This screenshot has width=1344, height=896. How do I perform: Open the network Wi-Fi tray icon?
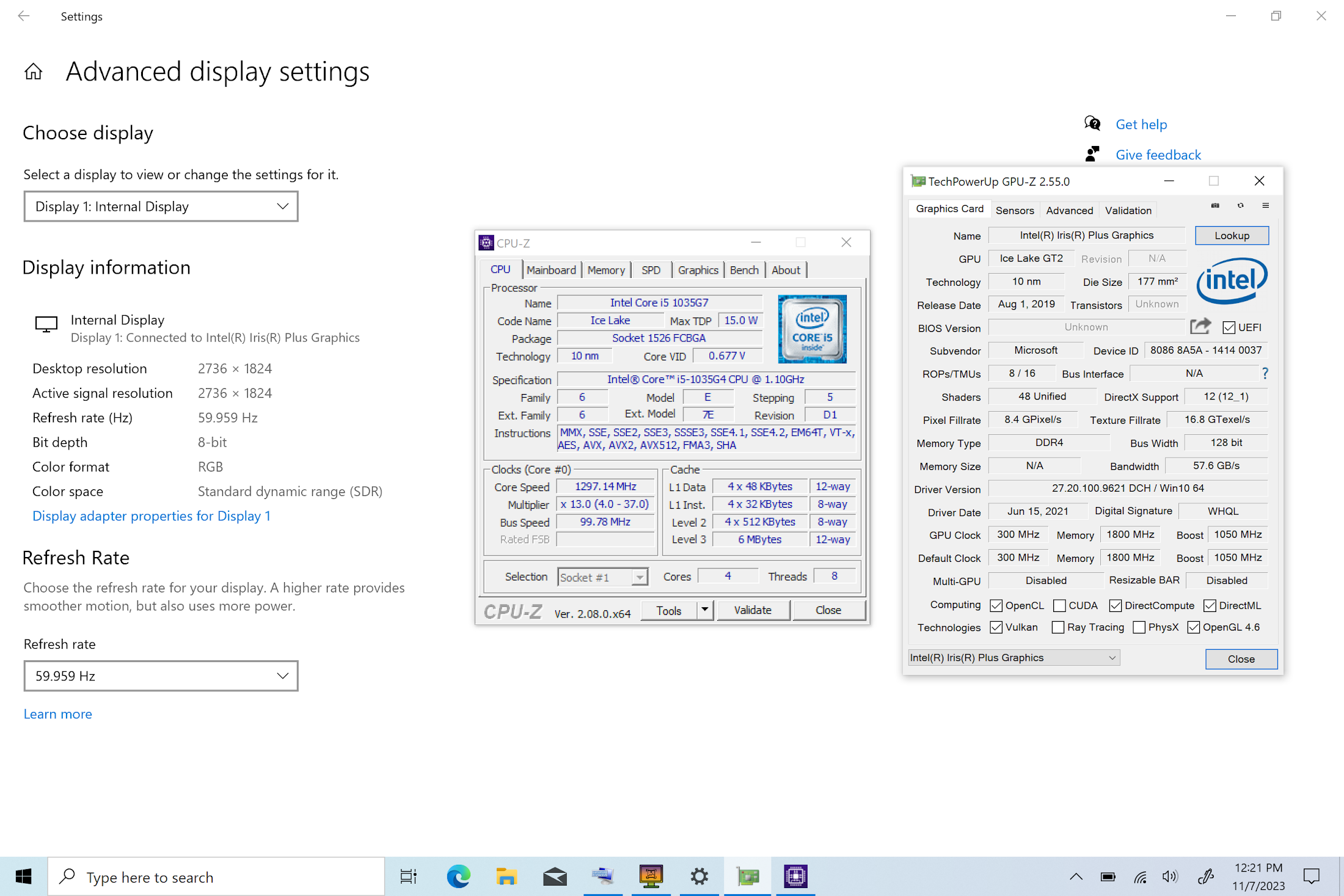1140,876
